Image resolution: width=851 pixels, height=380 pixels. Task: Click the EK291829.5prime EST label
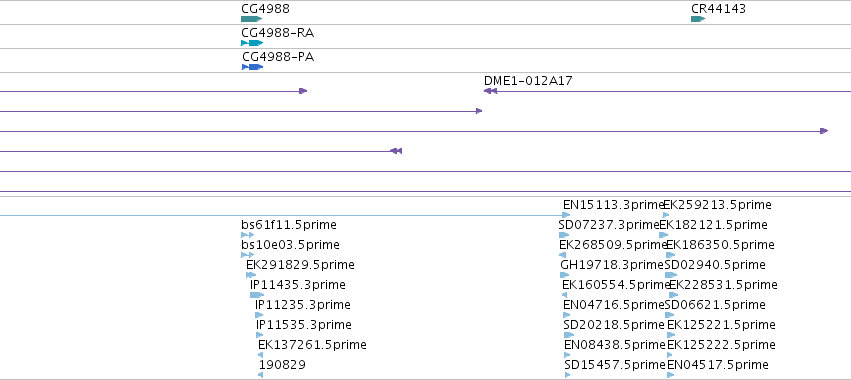(300, 264)
